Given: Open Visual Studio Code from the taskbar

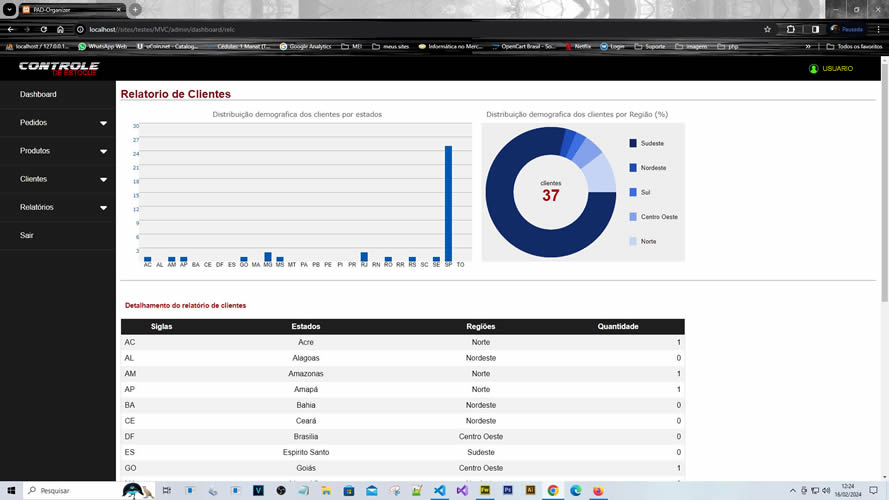Looking at the screenshot, I should (x=439, y=490).
